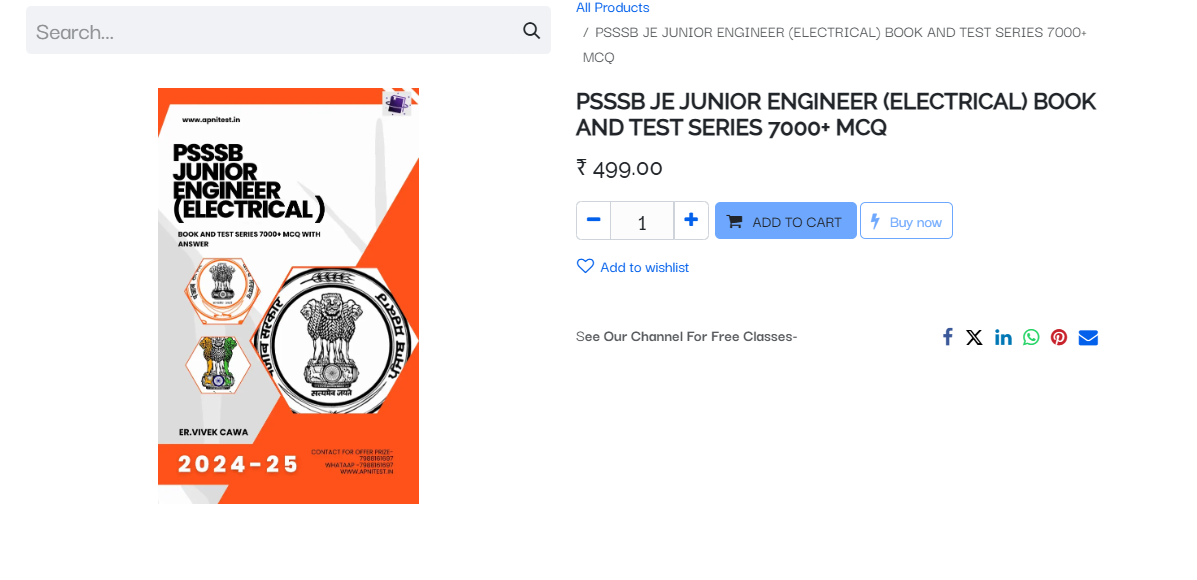Share product on Pinterest
1197x580 pixels.
click(x=1059, y=337)
